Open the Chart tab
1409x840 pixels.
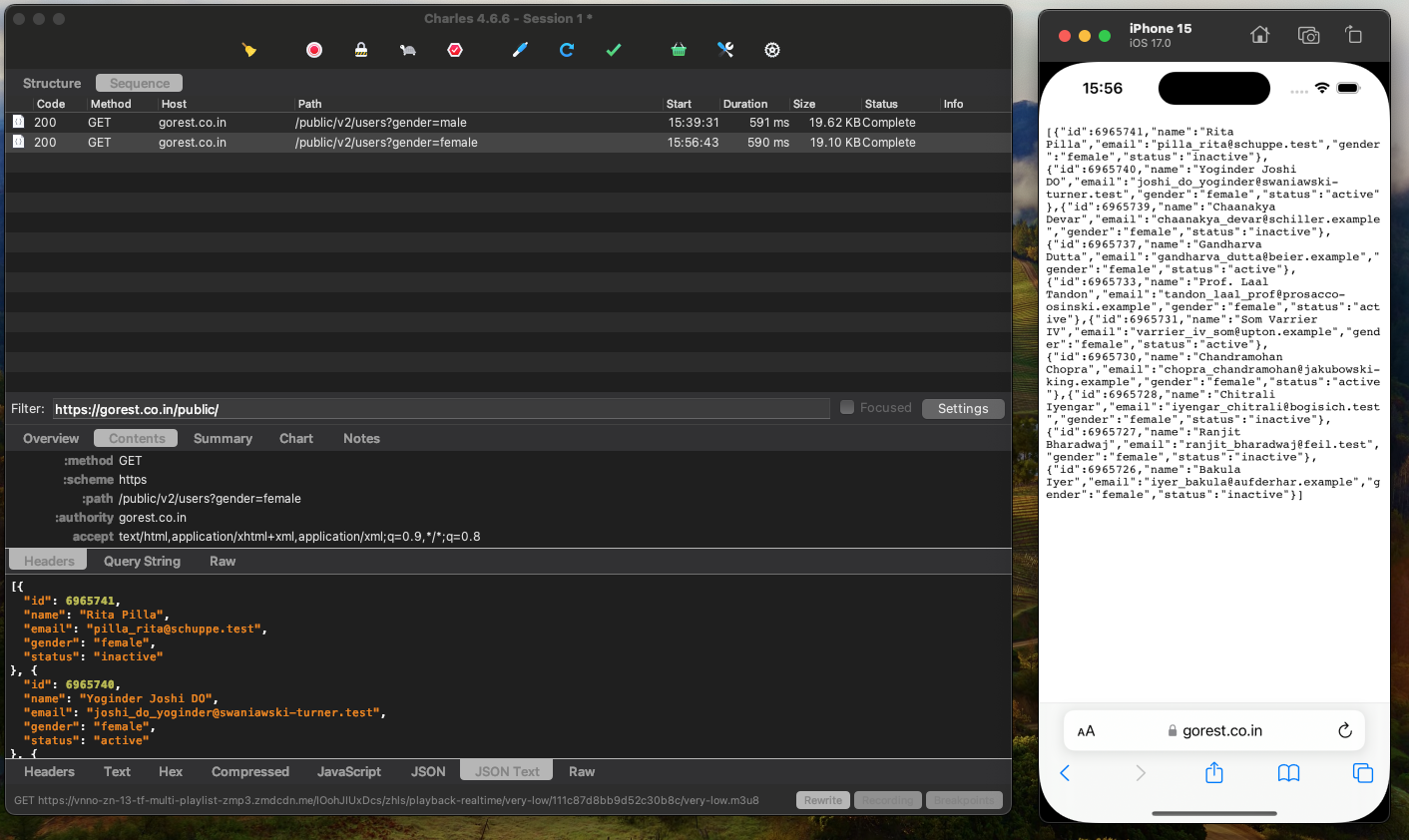click(295, 438)
